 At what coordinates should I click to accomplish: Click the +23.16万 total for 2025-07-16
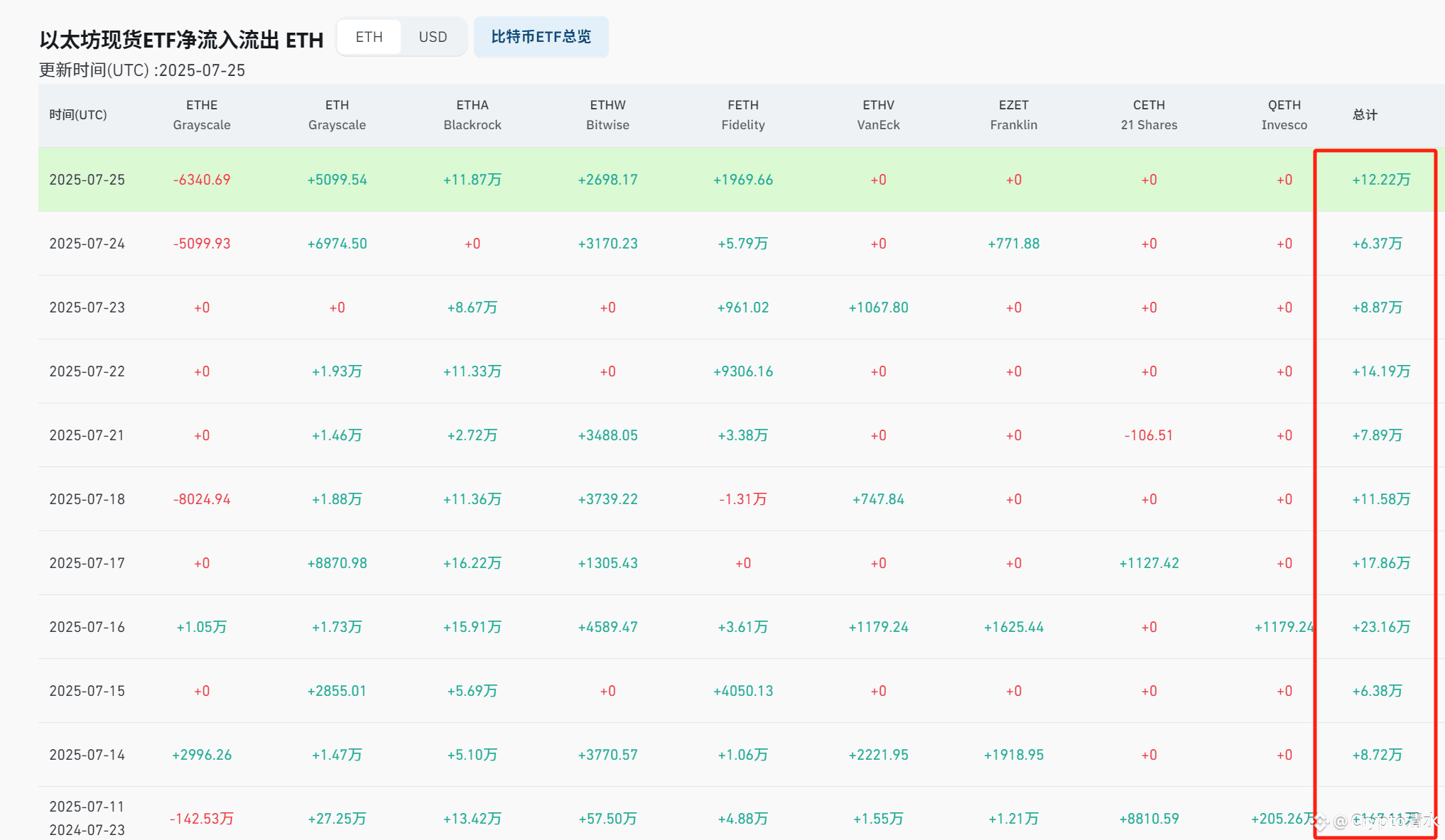click(1381, 627)
